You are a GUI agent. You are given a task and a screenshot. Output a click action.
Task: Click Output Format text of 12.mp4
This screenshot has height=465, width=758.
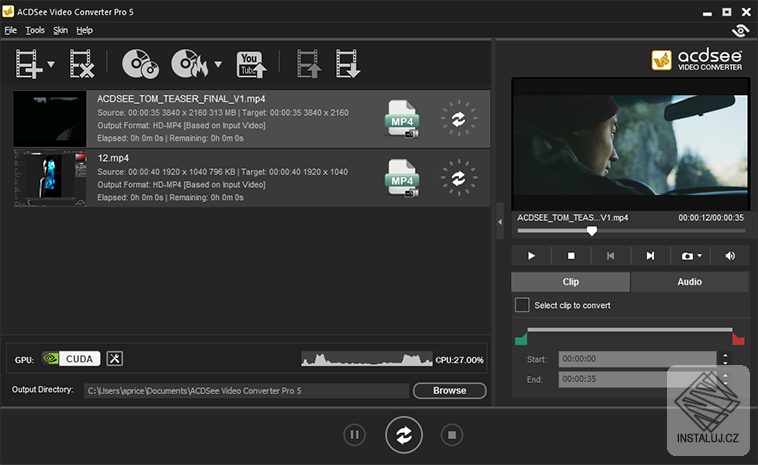coord(181,185)
